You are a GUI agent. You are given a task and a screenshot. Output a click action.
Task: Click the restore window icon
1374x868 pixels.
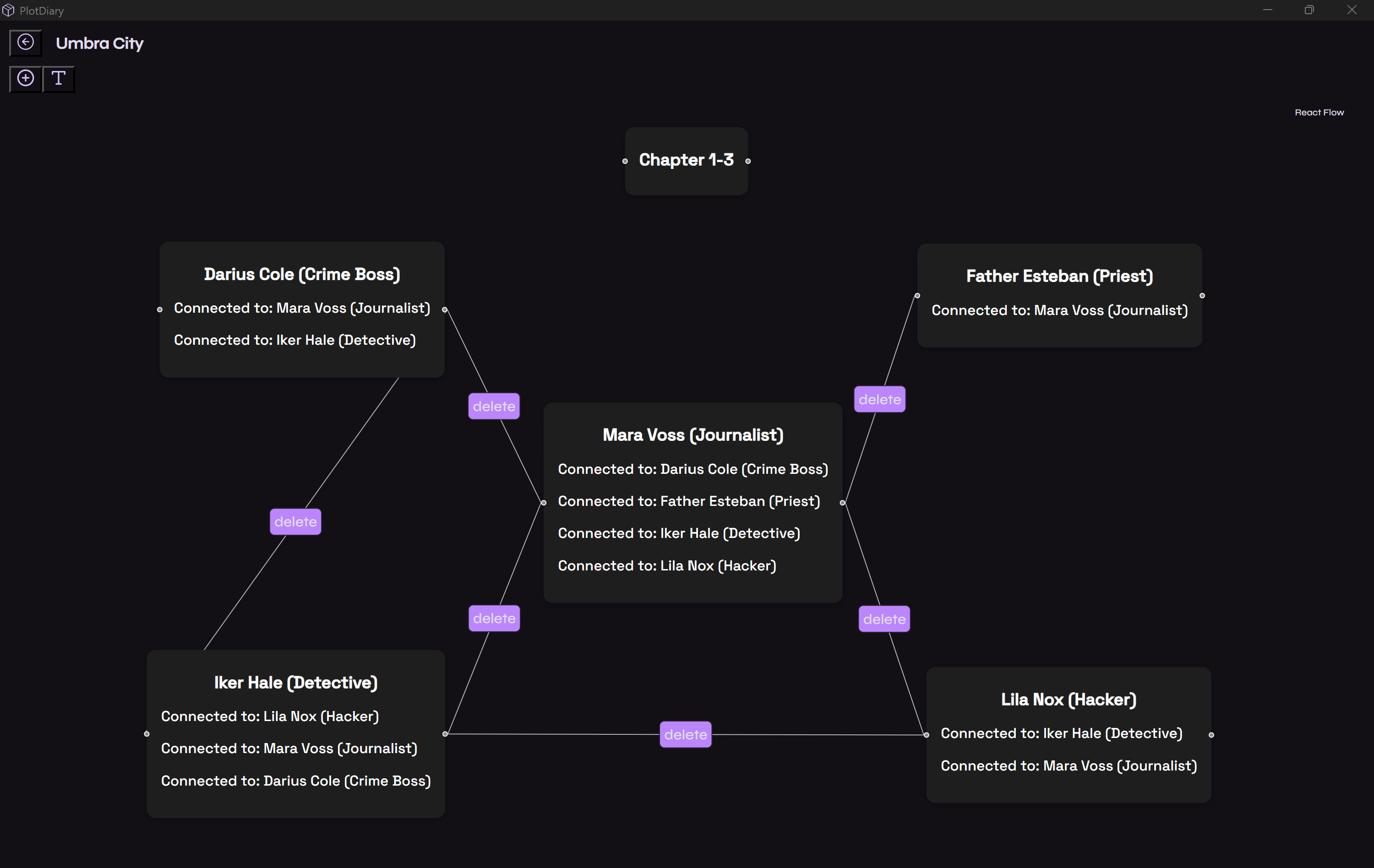click(x=1309, y=10)
